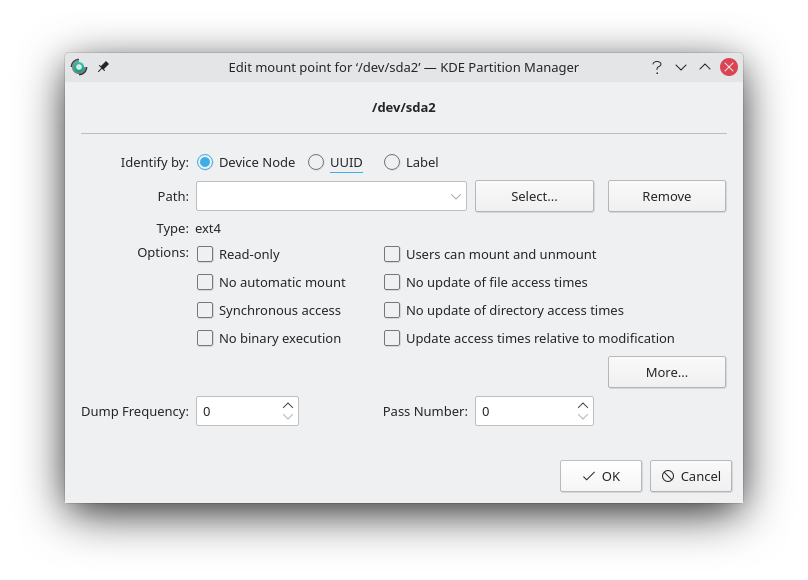
Task: Check No binary execution
Action: tap(205, 338)
